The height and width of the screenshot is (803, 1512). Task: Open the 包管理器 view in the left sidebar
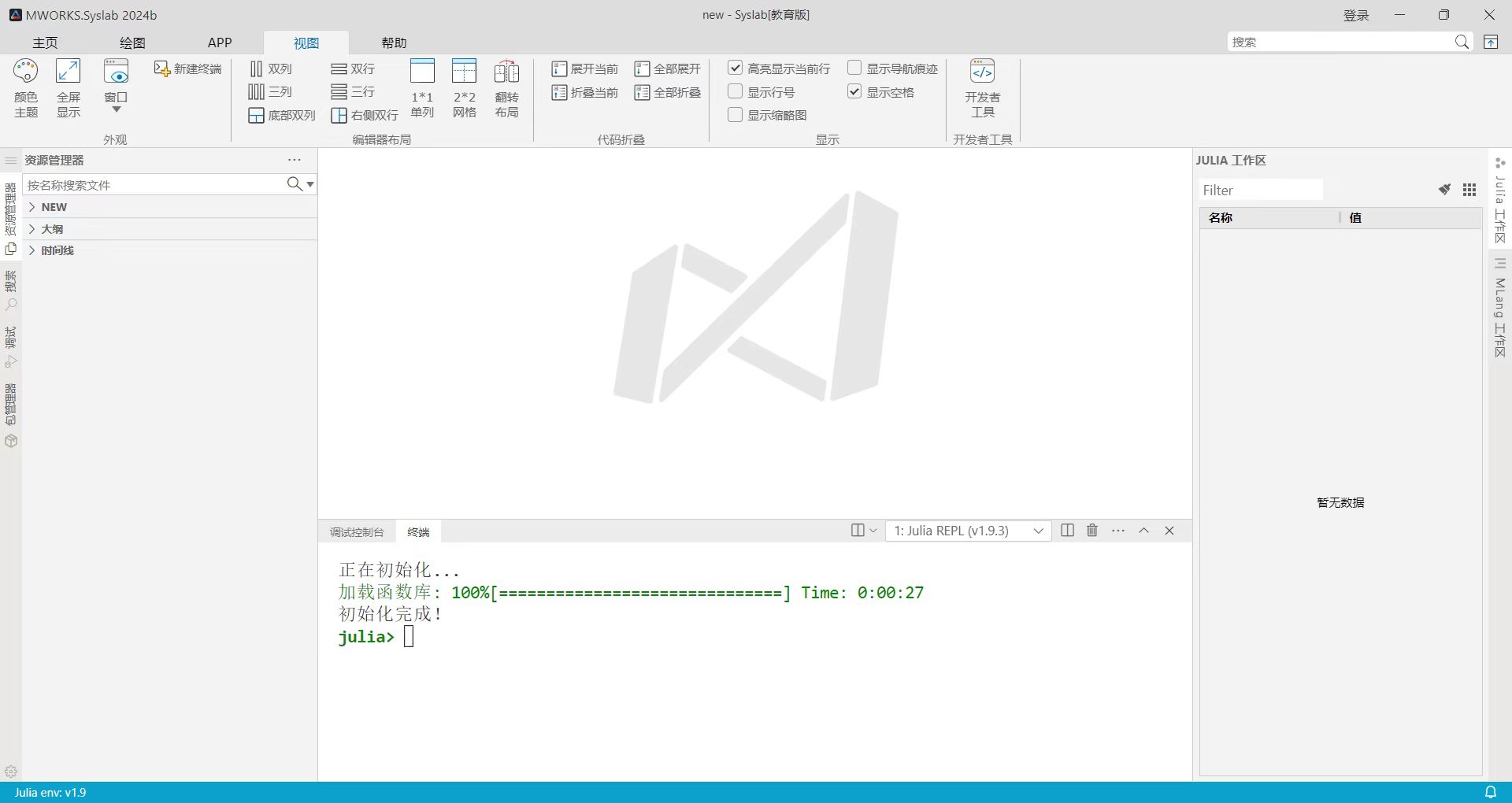(11, 416)
